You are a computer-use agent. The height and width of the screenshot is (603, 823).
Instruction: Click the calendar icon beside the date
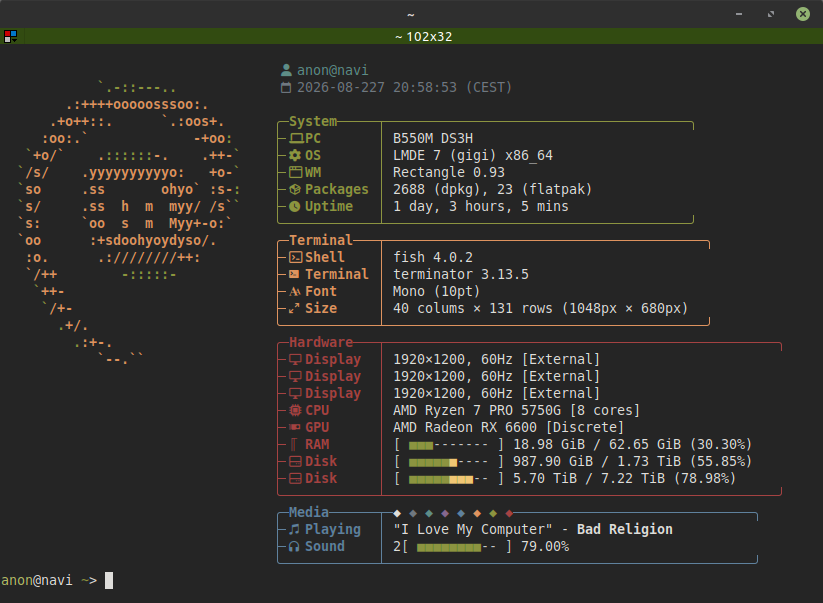[286, 88]
